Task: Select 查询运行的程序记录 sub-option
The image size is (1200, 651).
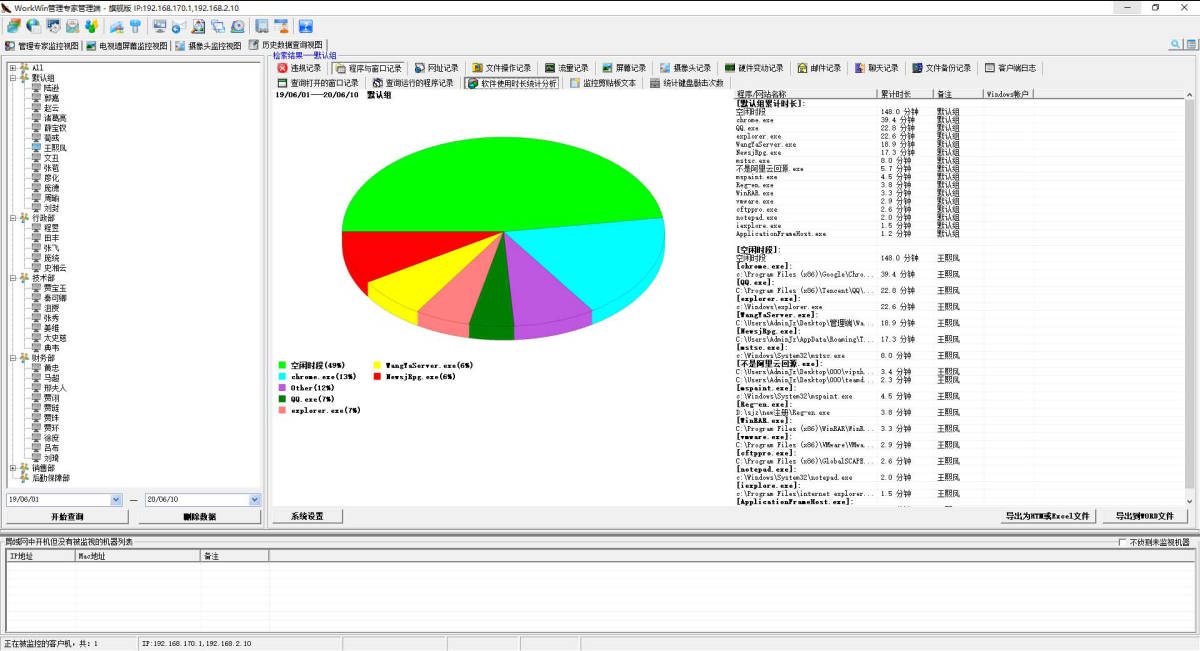Action: click(x=413, y=83)
